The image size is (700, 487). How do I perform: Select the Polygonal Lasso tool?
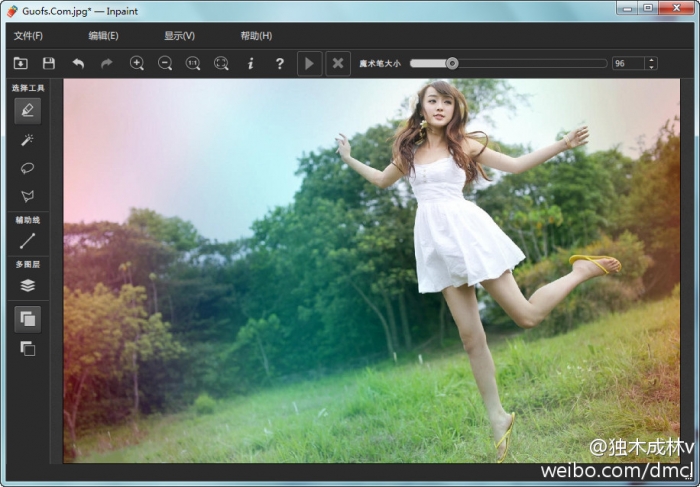click(x=28, y=196)
